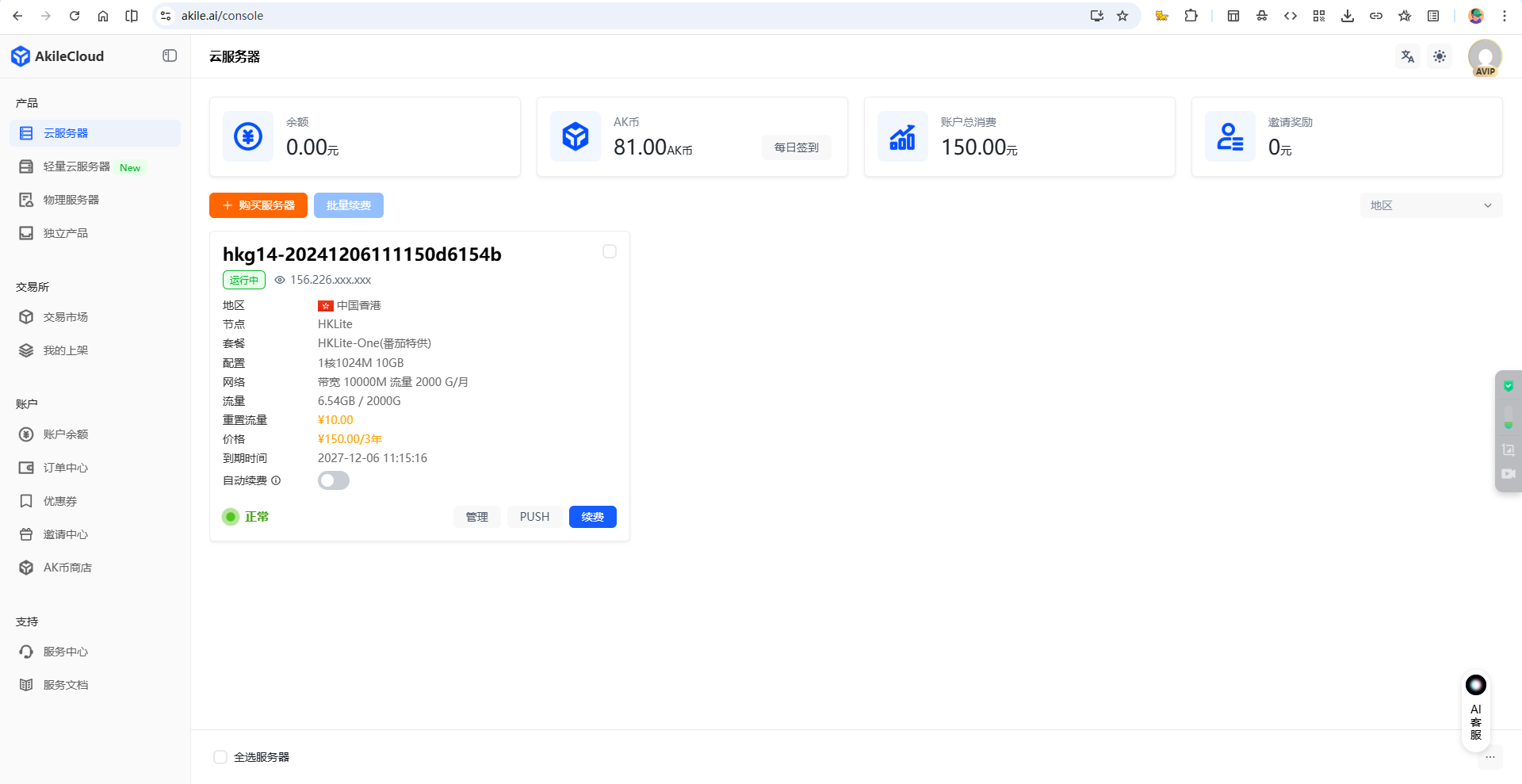
Task: Click the more options ellipsis button
Action: coord(1490,757)
